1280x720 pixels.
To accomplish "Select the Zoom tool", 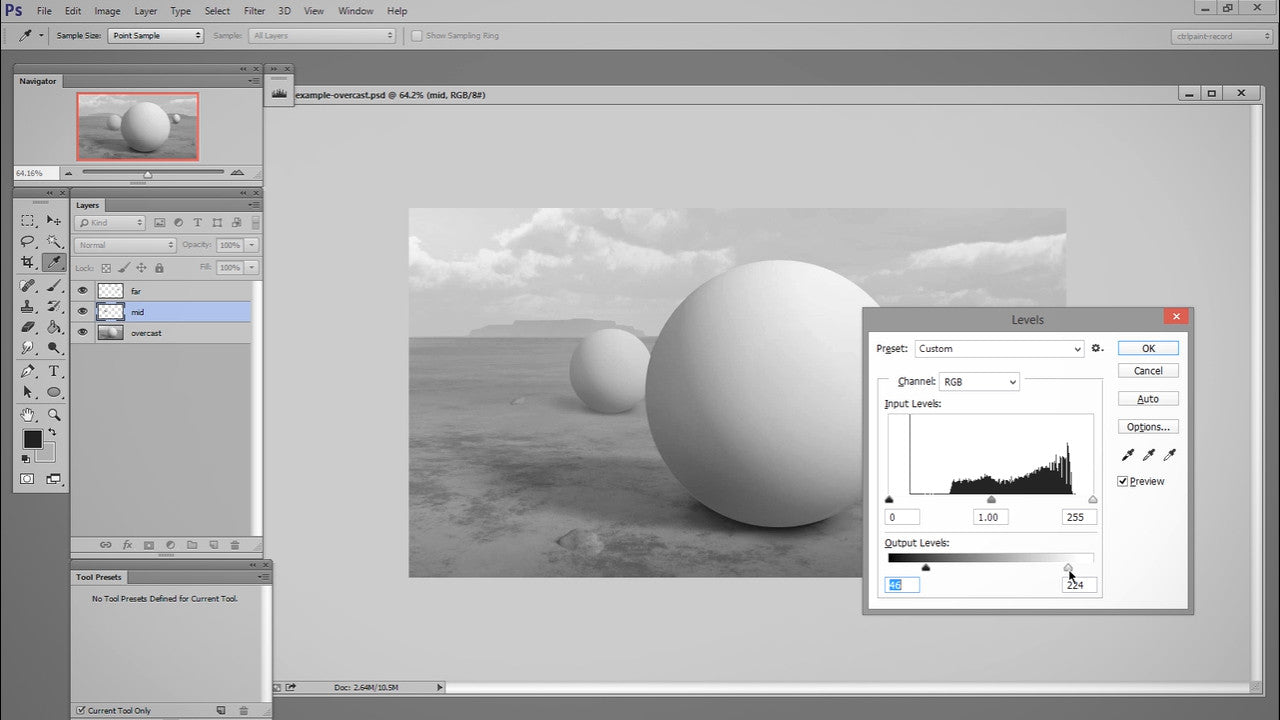I will click(55, 412).
